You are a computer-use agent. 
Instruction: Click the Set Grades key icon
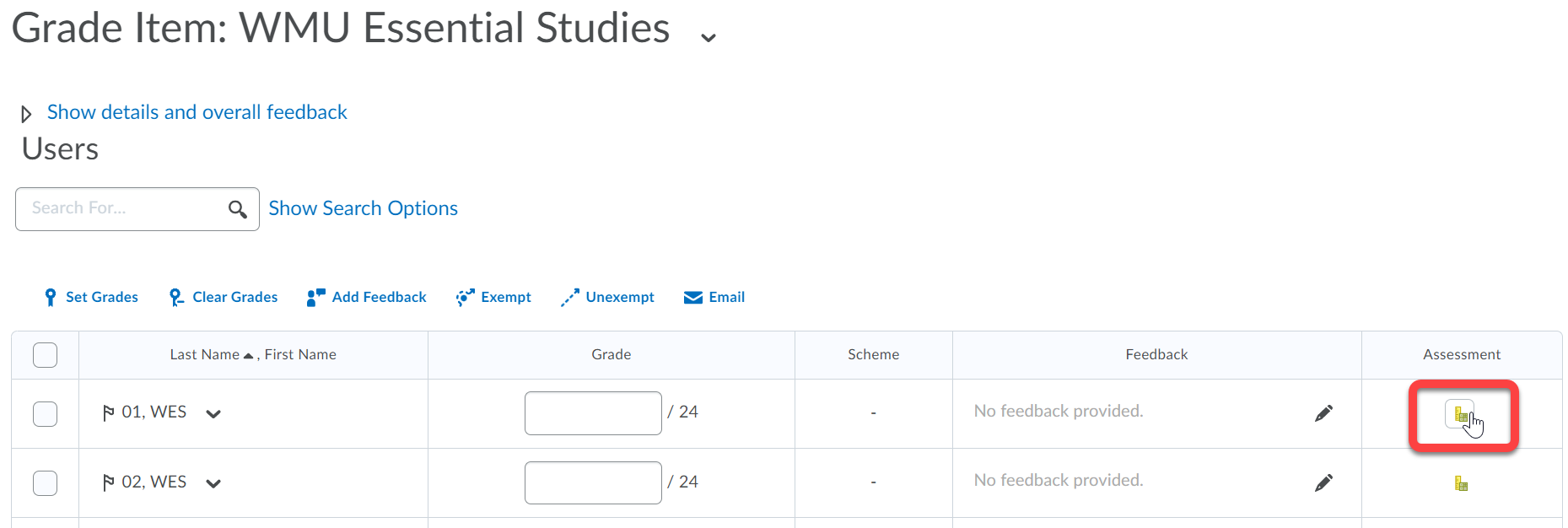point(51,297)
